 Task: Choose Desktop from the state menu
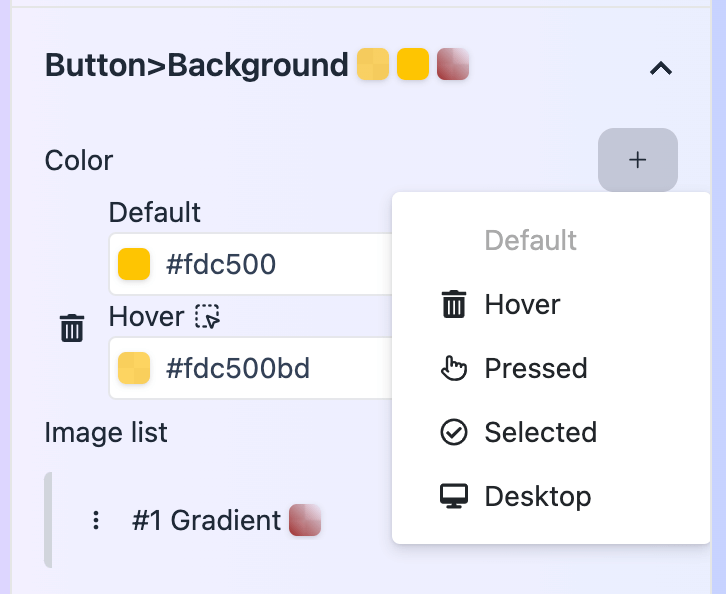[x=537, y=496]
